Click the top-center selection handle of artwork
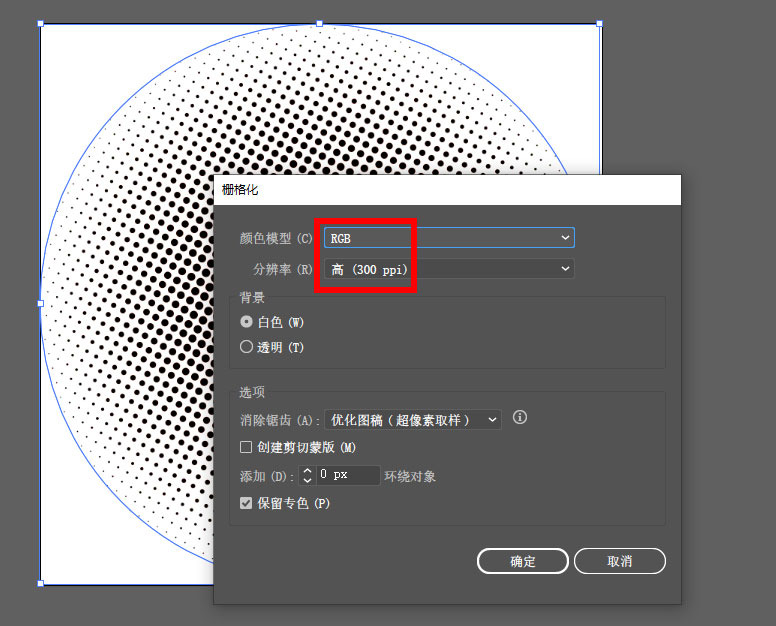The image size is (776, 626). tap(319, 23)
